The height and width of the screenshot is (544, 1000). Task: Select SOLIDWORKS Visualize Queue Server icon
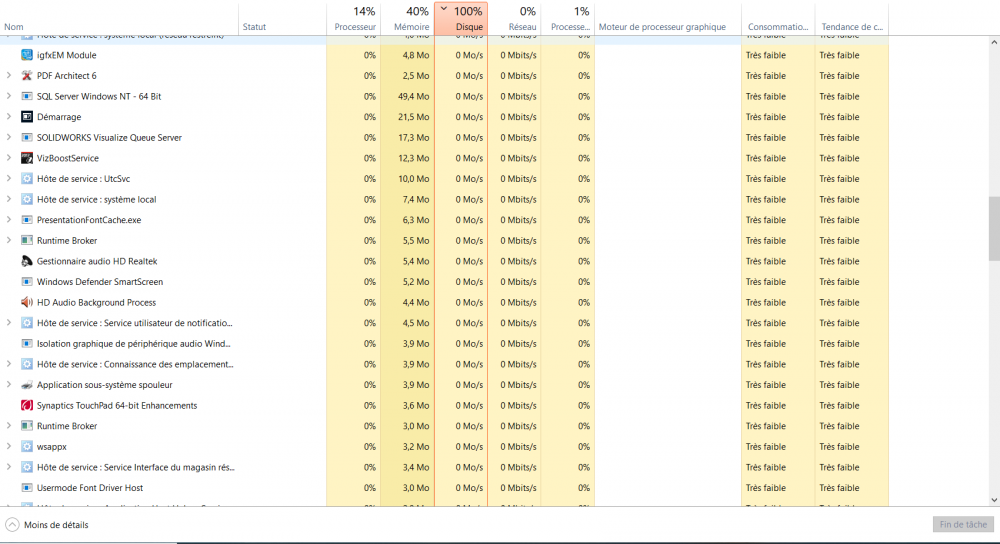pos(27,138)
